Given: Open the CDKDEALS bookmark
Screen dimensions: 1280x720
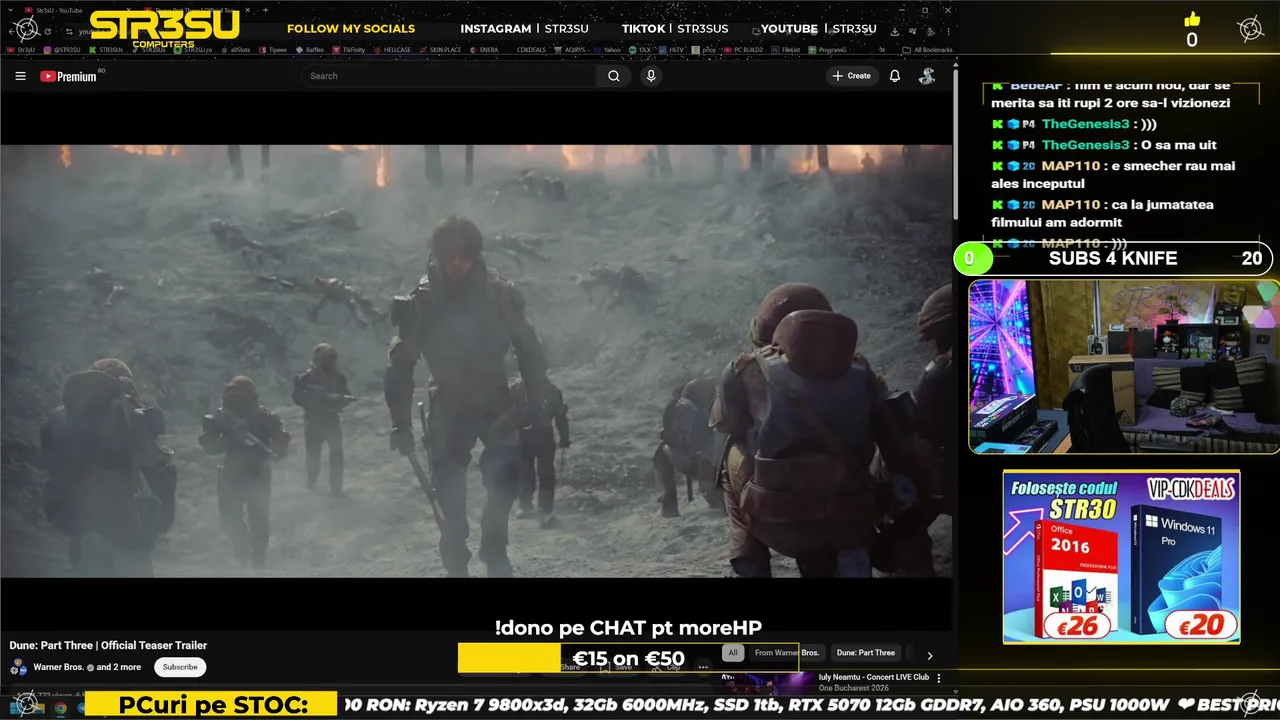Looking at the screenshot, I should [x=531, y=50].
